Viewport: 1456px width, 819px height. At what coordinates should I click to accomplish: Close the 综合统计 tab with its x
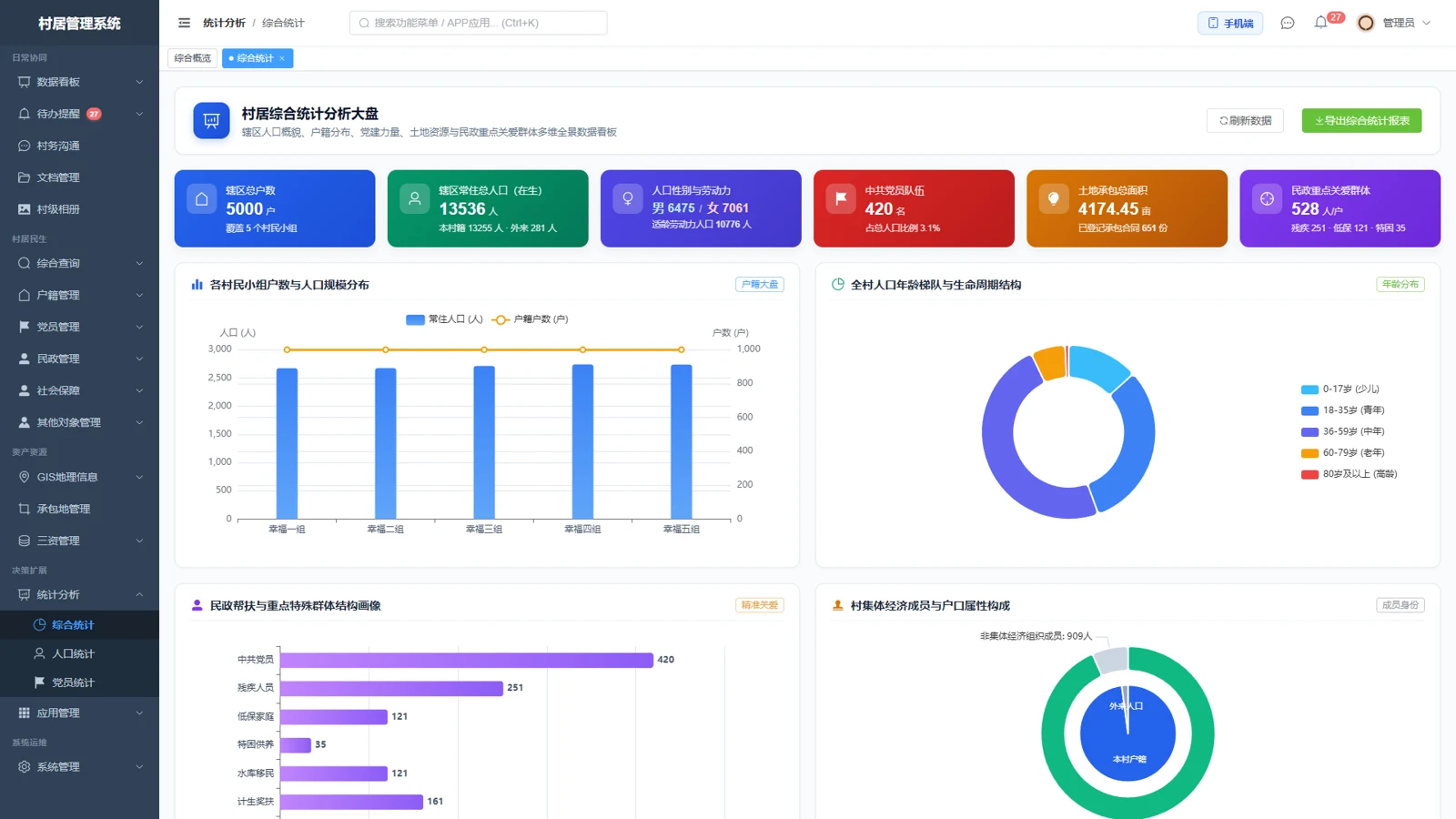(282, 58)
